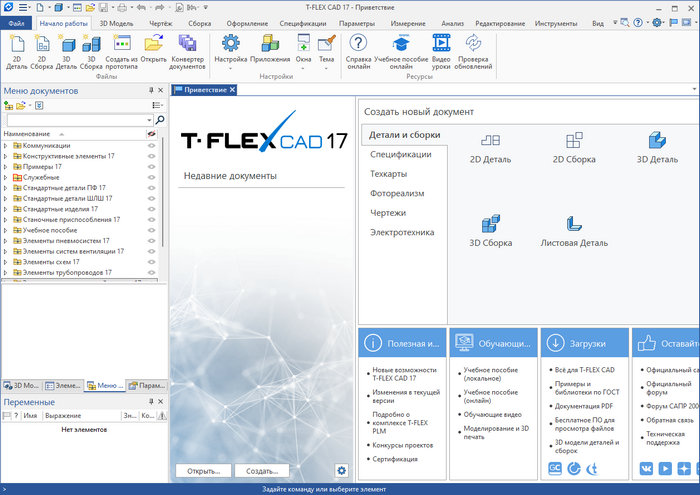
Task: Click the Создать... button
Action: point(262,471)
